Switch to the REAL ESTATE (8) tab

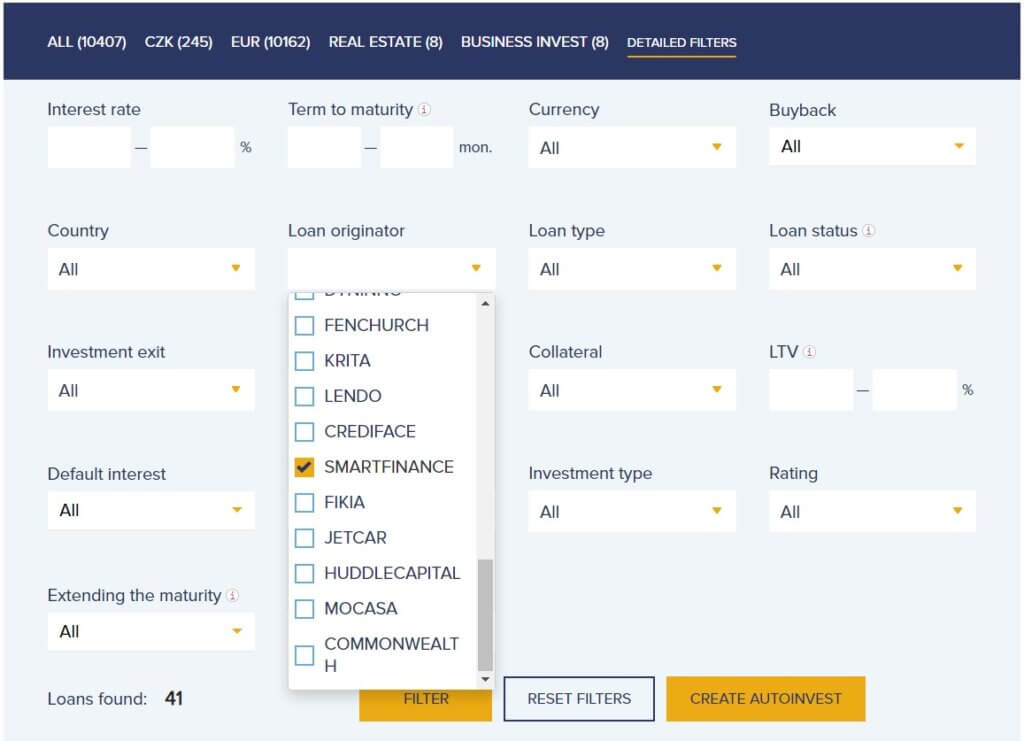pyautogui.click(x=385, y=42)
